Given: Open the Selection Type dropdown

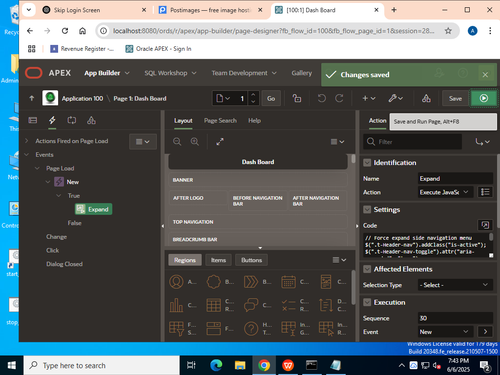Looking at the screenshot, I should tap(455, 285).
